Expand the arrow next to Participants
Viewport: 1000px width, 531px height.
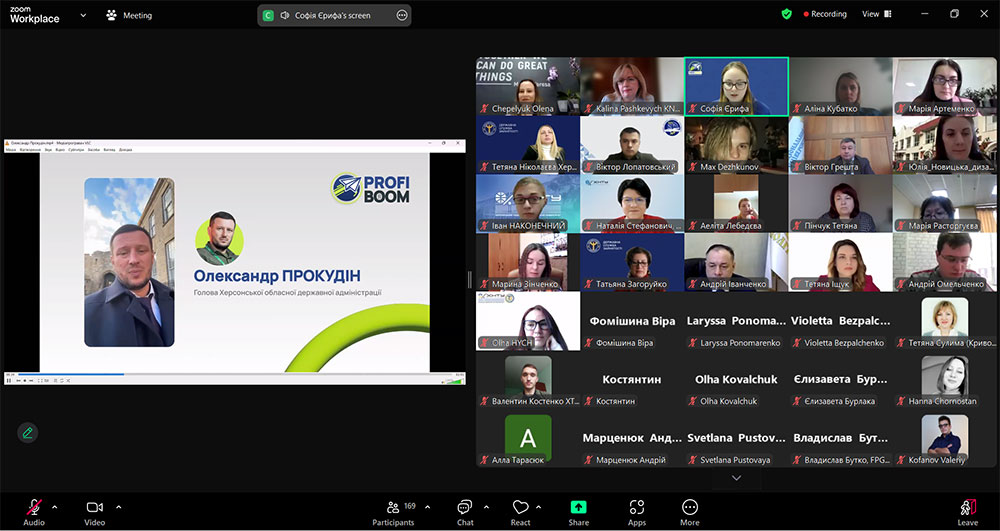[427, 507]
